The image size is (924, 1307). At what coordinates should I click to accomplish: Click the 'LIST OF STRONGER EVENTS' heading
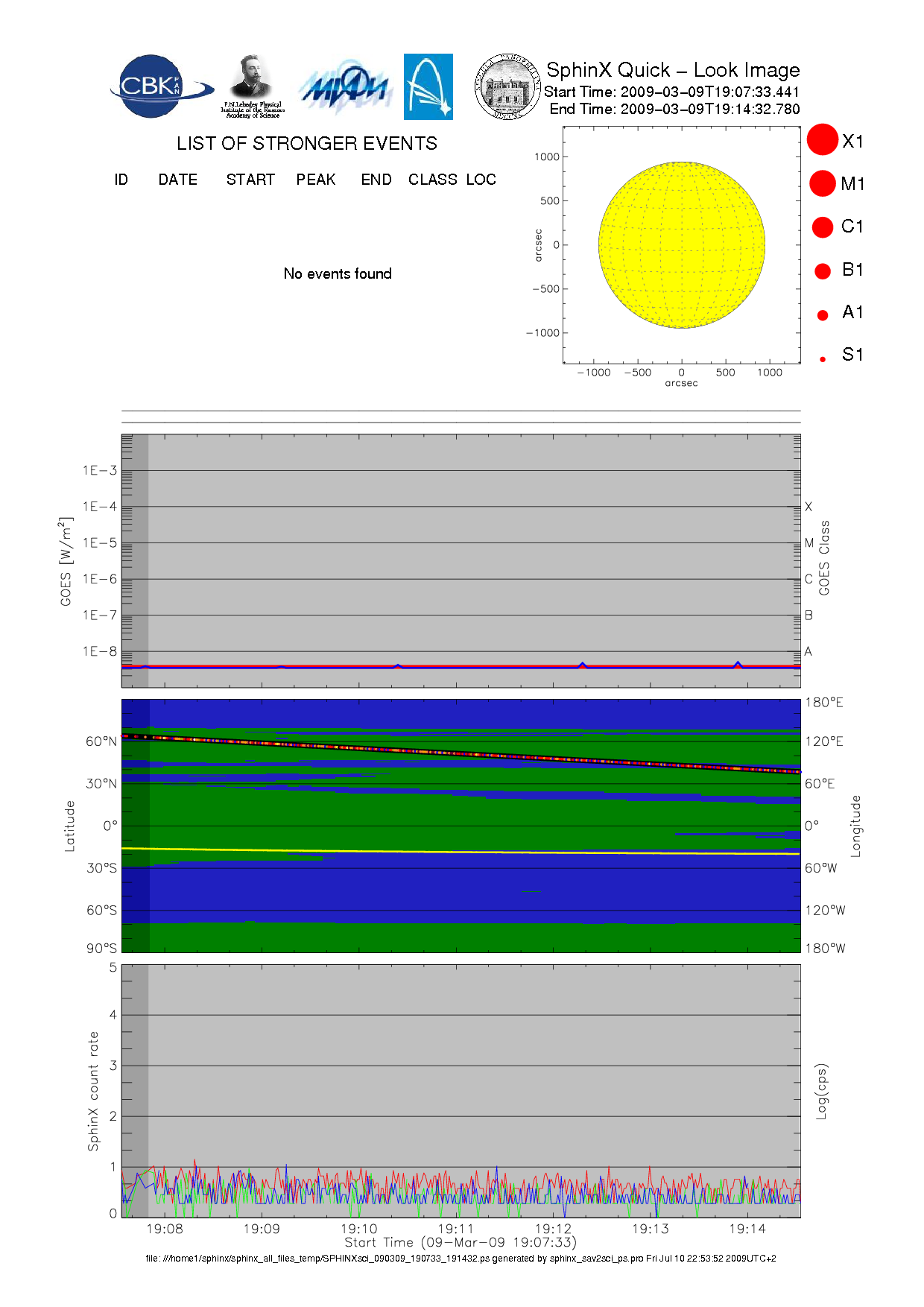(307, 144)
